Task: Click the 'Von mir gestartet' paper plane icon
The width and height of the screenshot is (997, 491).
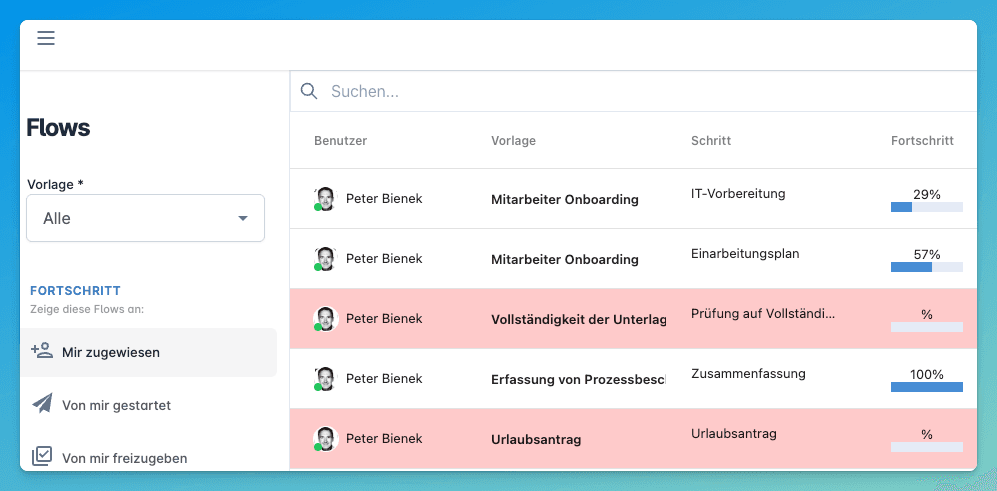Action: tap(41, 404)
